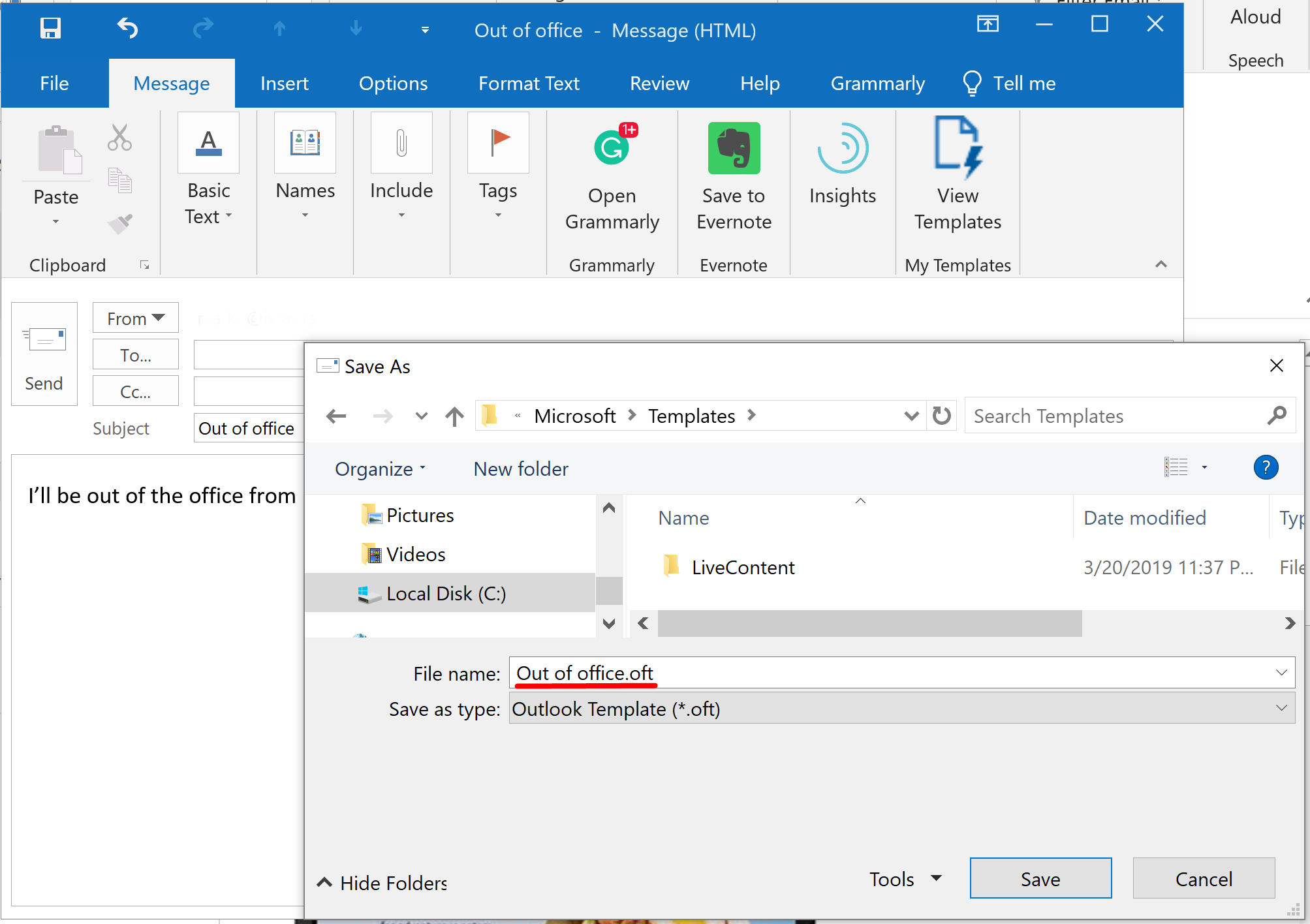1310x924 pixels.
Task: Select the Insert ribbon tab
Action: point(284,82)
